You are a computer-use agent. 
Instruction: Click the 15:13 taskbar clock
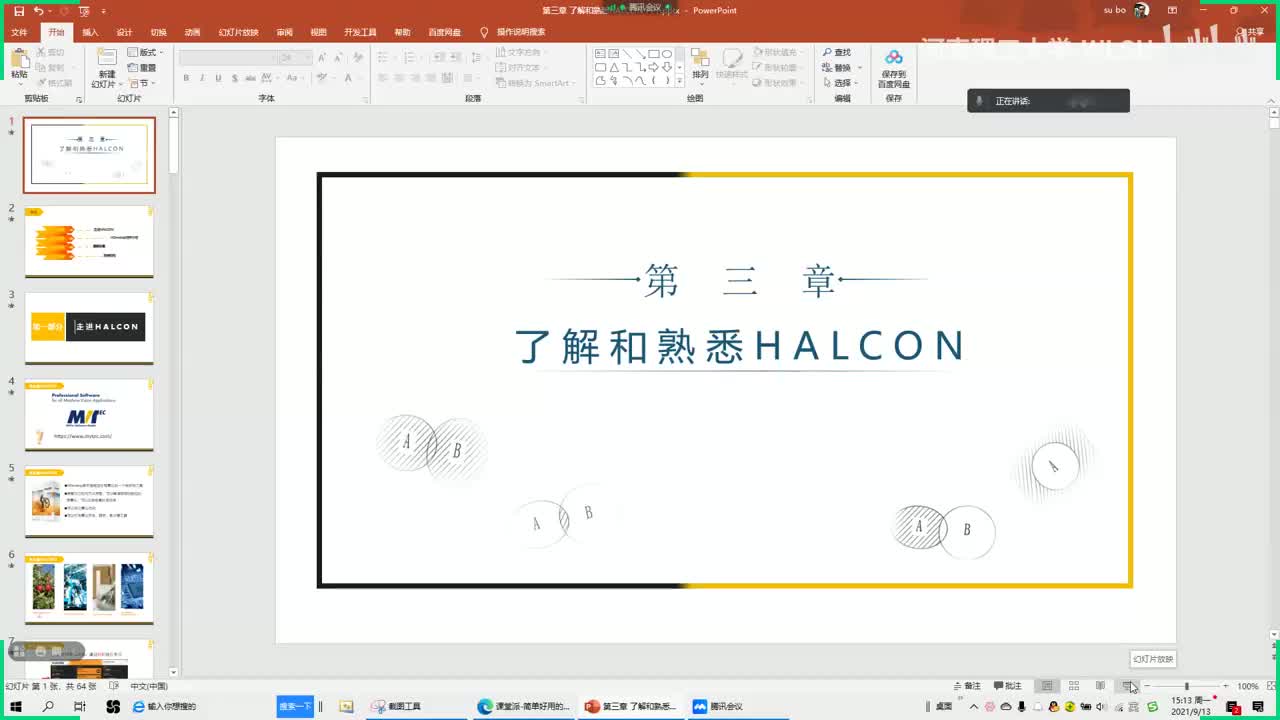click(x=1190, y=706)
